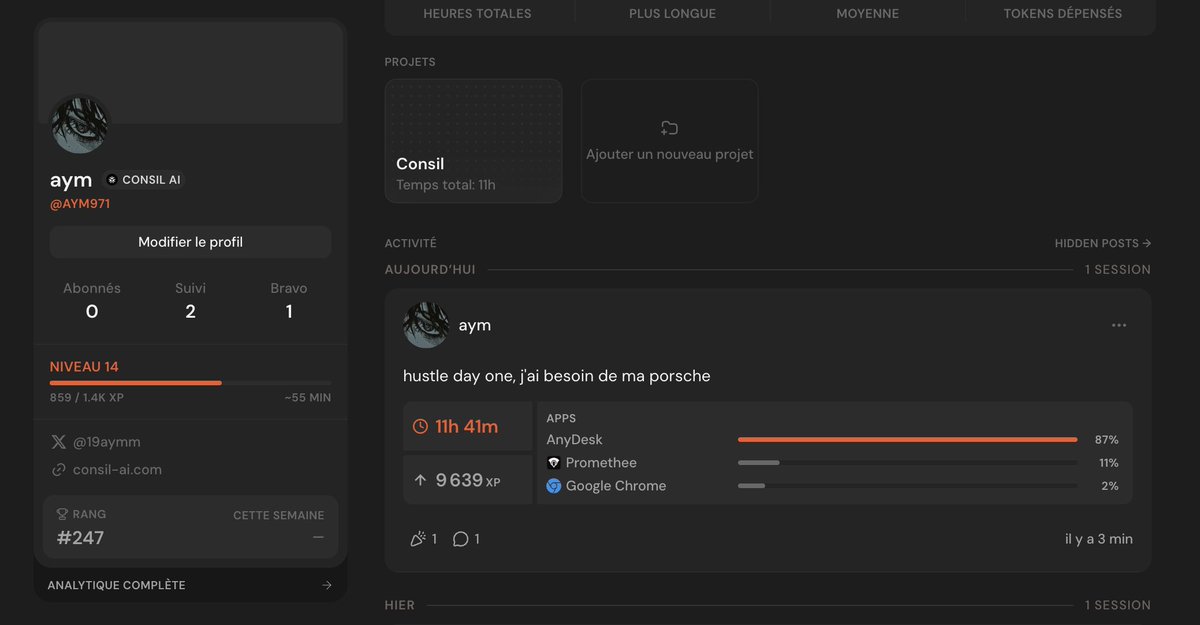Screen dimensions: 1200x625
Task: Click the '859 / 1.4K XP' text
Action: [x=85, y=398]
